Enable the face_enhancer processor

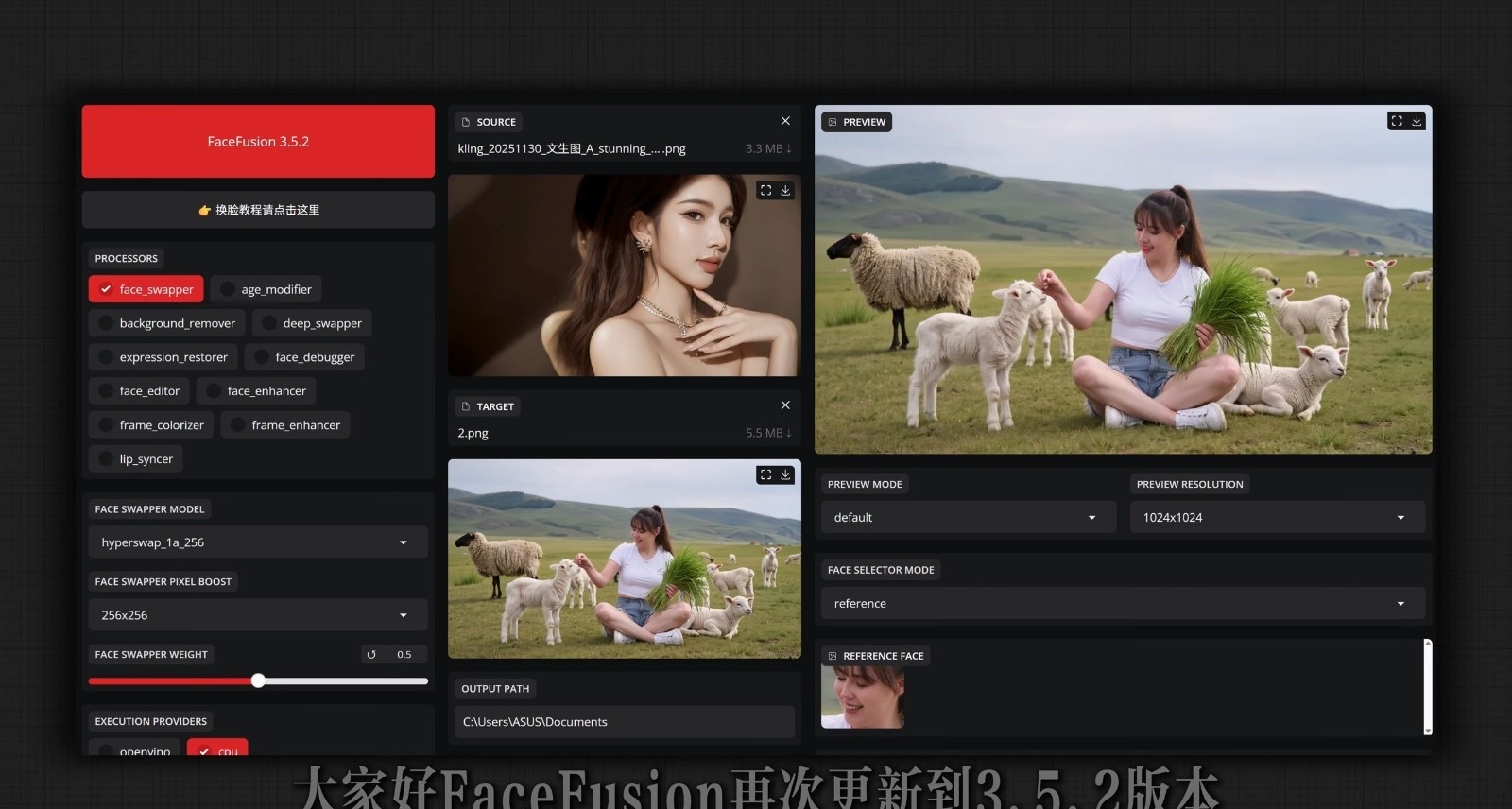[x=256, y=391]
